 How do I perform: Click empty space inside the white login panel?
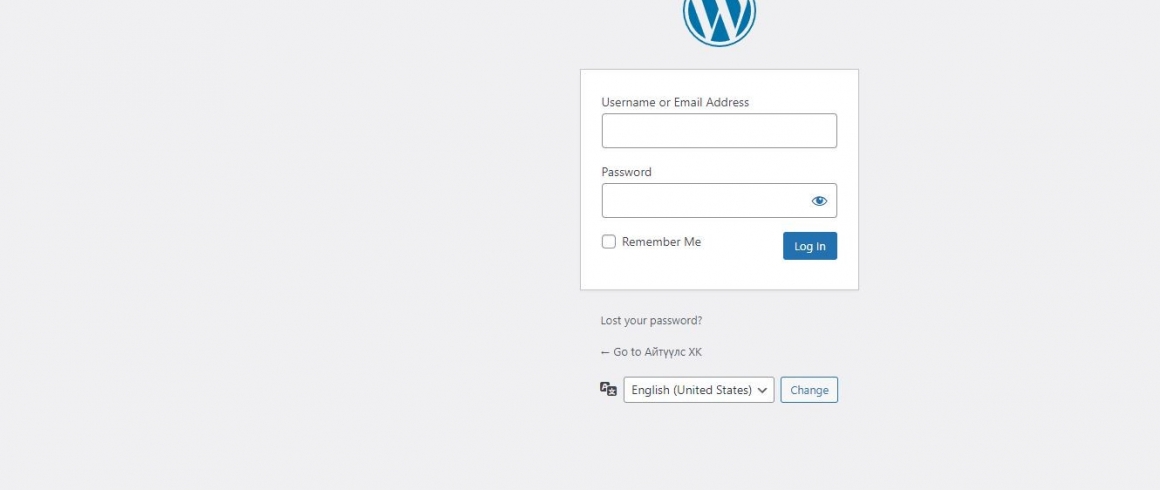[719, 275]
